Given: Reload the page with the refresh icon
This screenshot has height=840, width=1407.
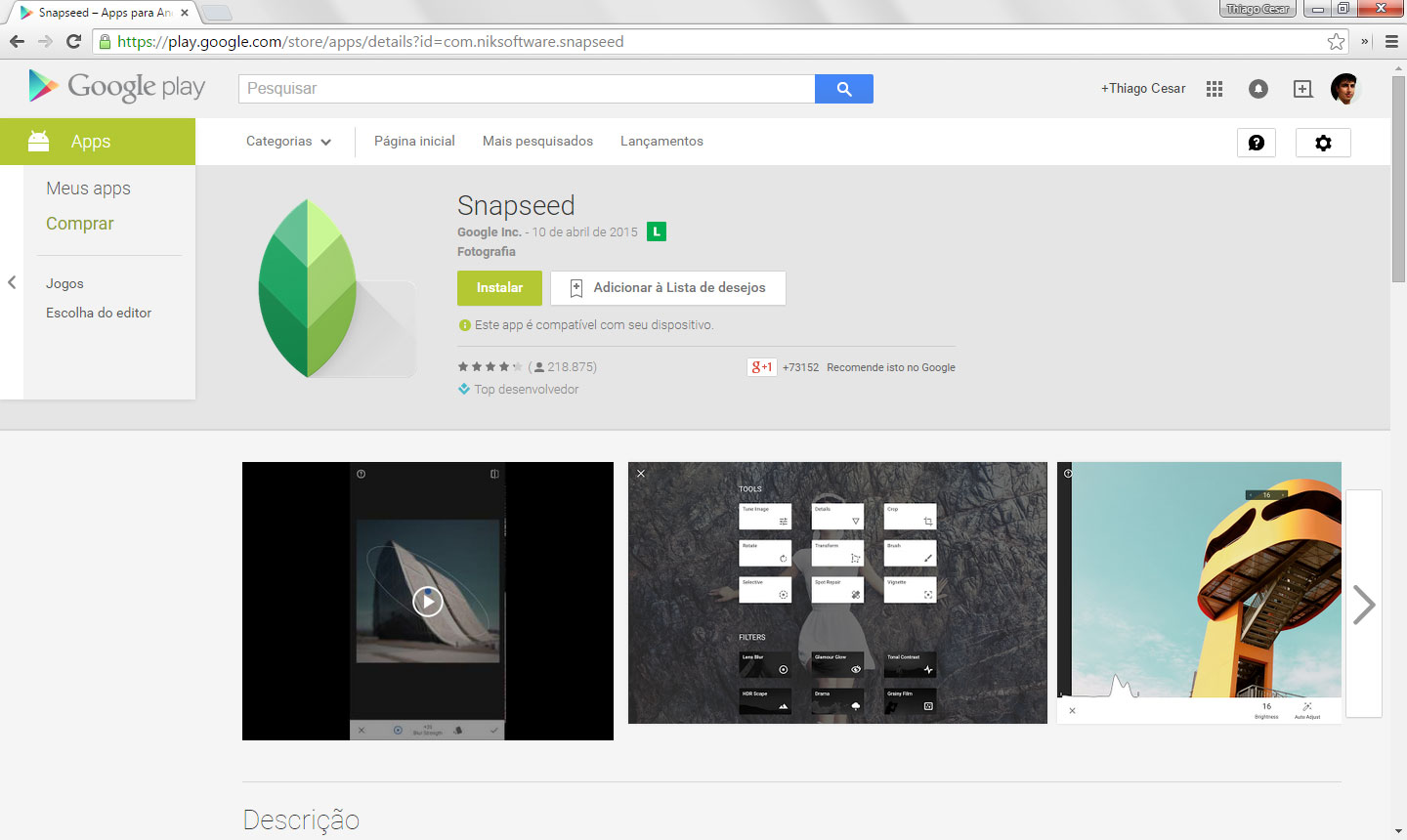Looking at the screenshot, I should (73, 41).
